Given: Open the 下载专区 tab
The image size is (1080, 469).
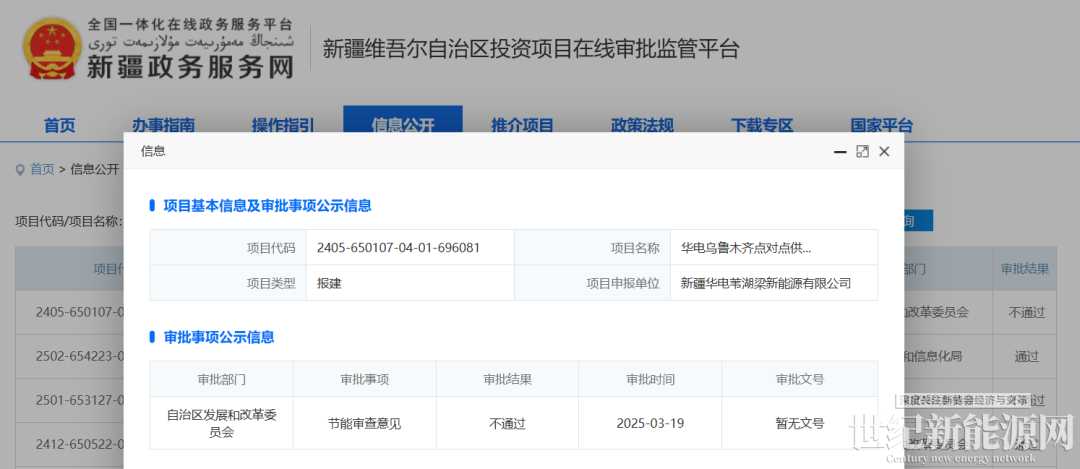Looking at the screenshot, I should [x=762, y=125].
